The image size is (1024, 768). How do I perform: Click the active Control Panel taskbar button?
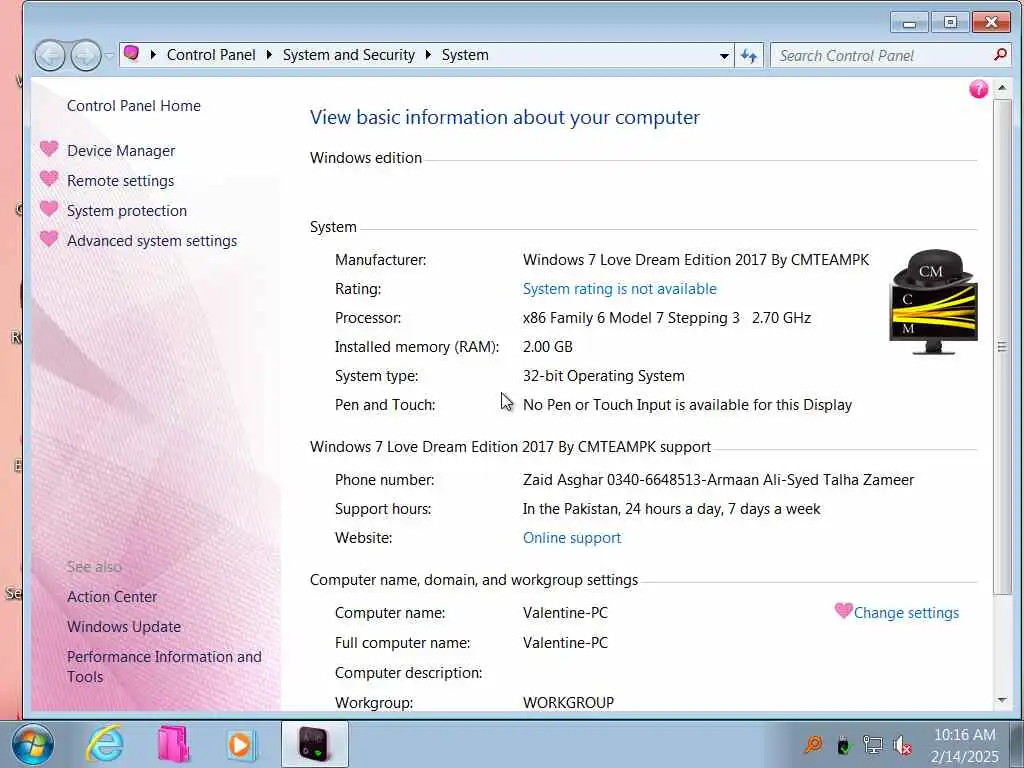click(315, 744)
